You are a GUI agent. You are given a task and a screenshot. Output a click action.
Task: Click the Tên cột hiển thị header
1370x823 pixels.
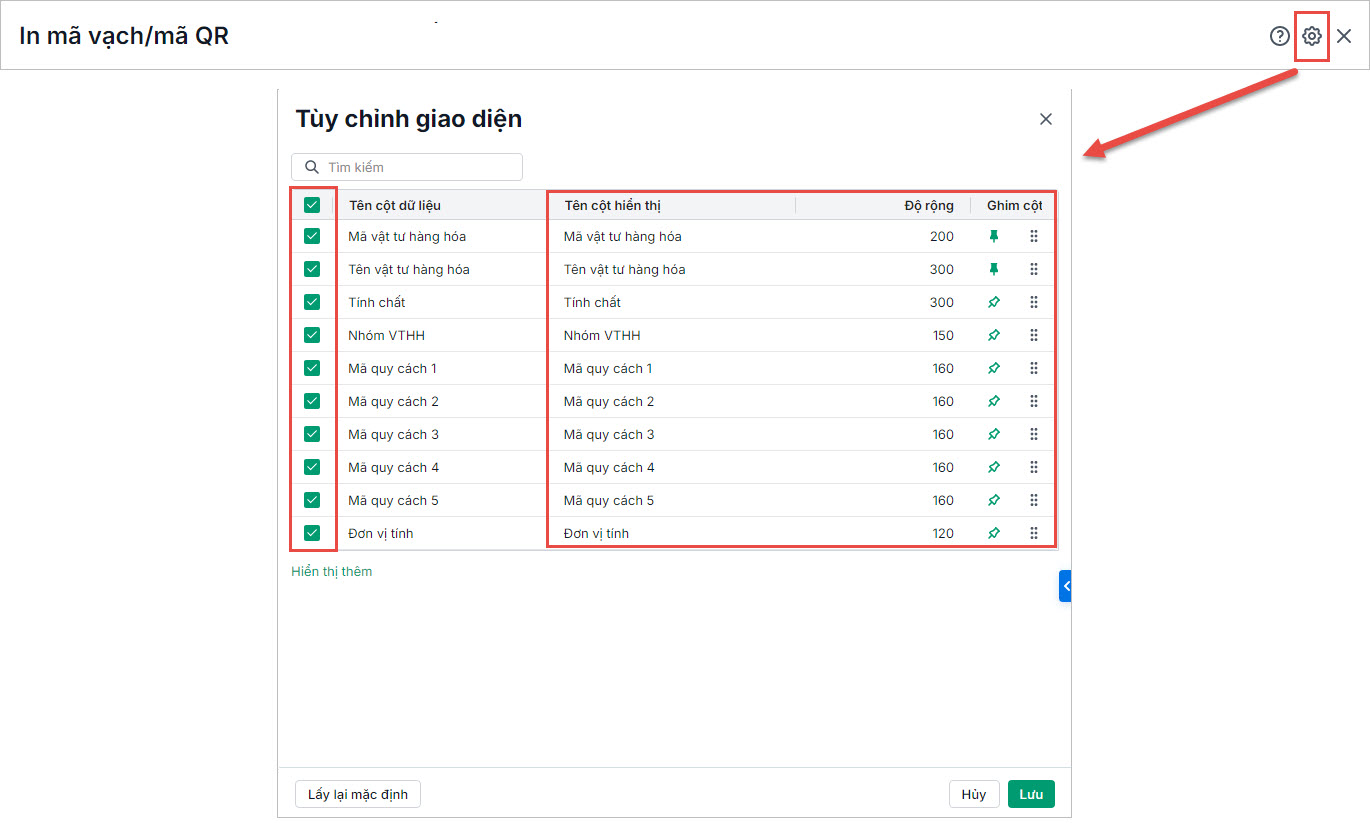(x=613, y=205)
